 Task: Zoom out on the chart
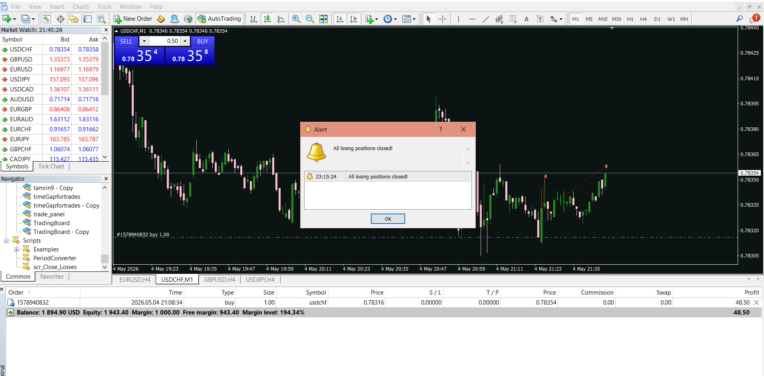(x=309, y=19)
